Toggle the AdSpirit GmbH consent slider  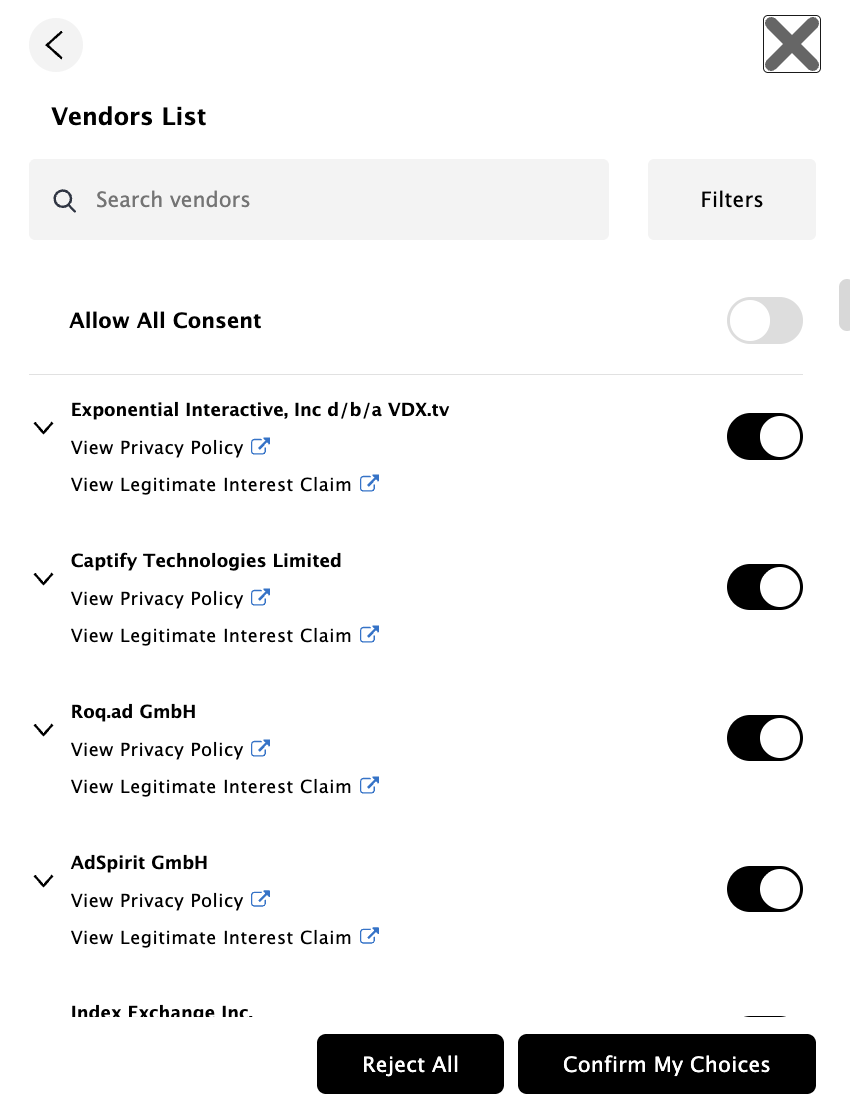point(765,890)
